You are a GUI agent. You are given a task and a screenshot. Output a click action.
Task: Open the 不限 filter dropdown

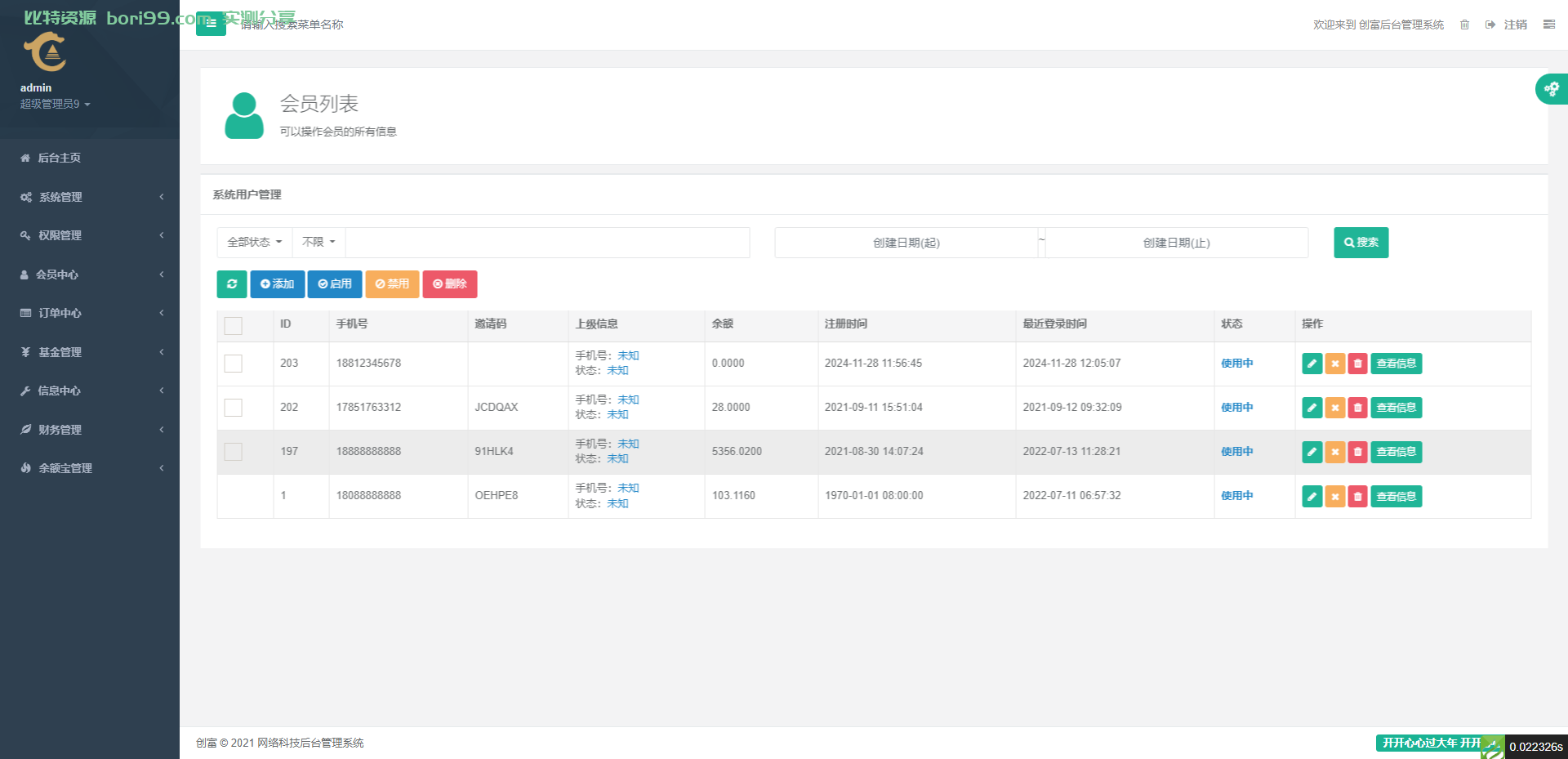tap(318, 243)
